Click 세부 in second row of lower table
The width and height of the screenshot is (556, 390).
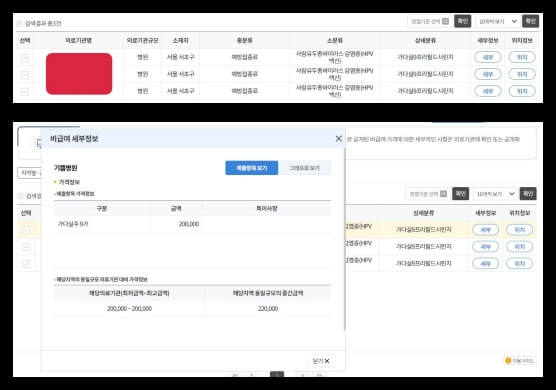coord(485,247)
